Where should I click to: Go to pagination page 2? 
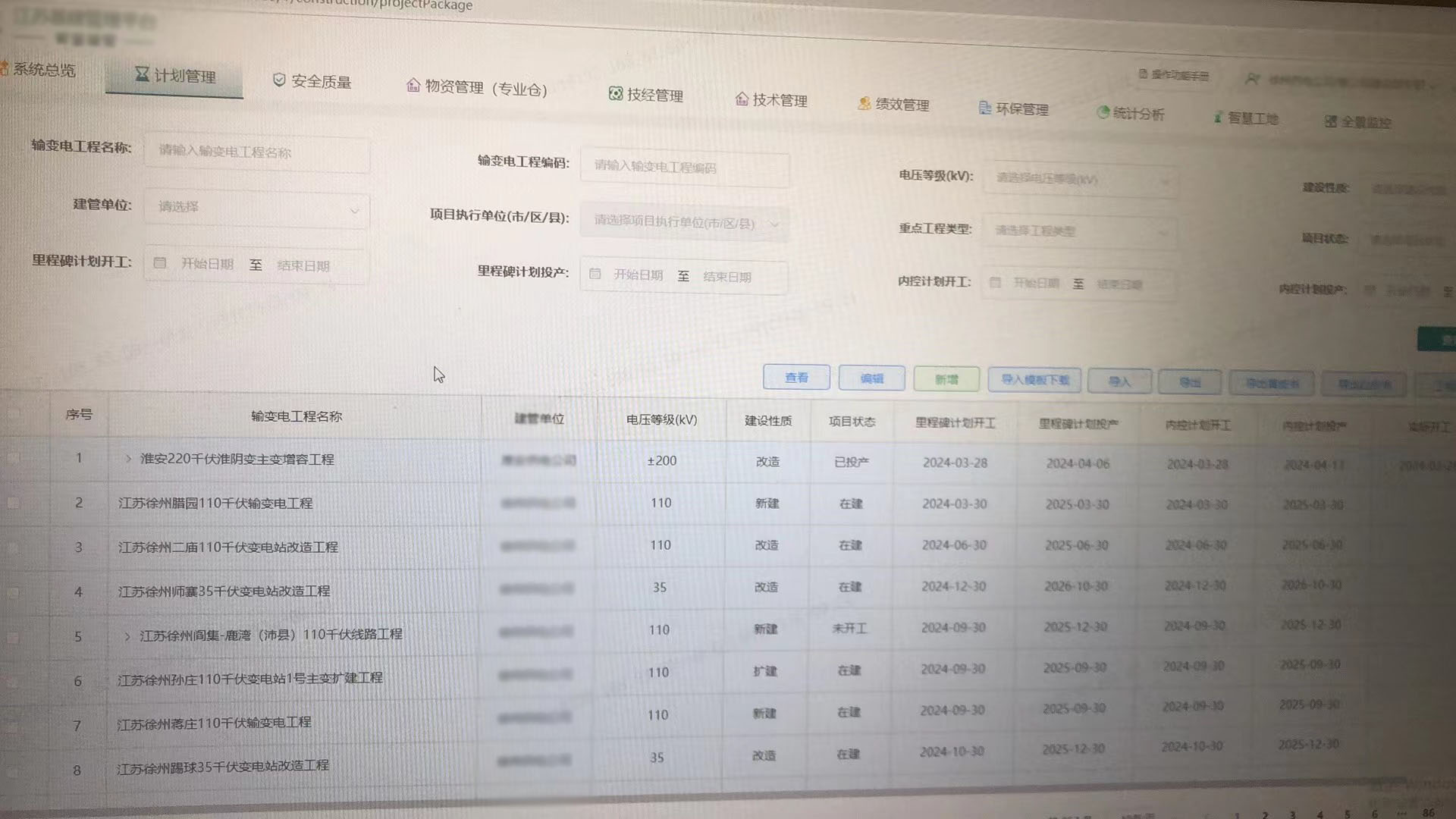coord(1265,814)
